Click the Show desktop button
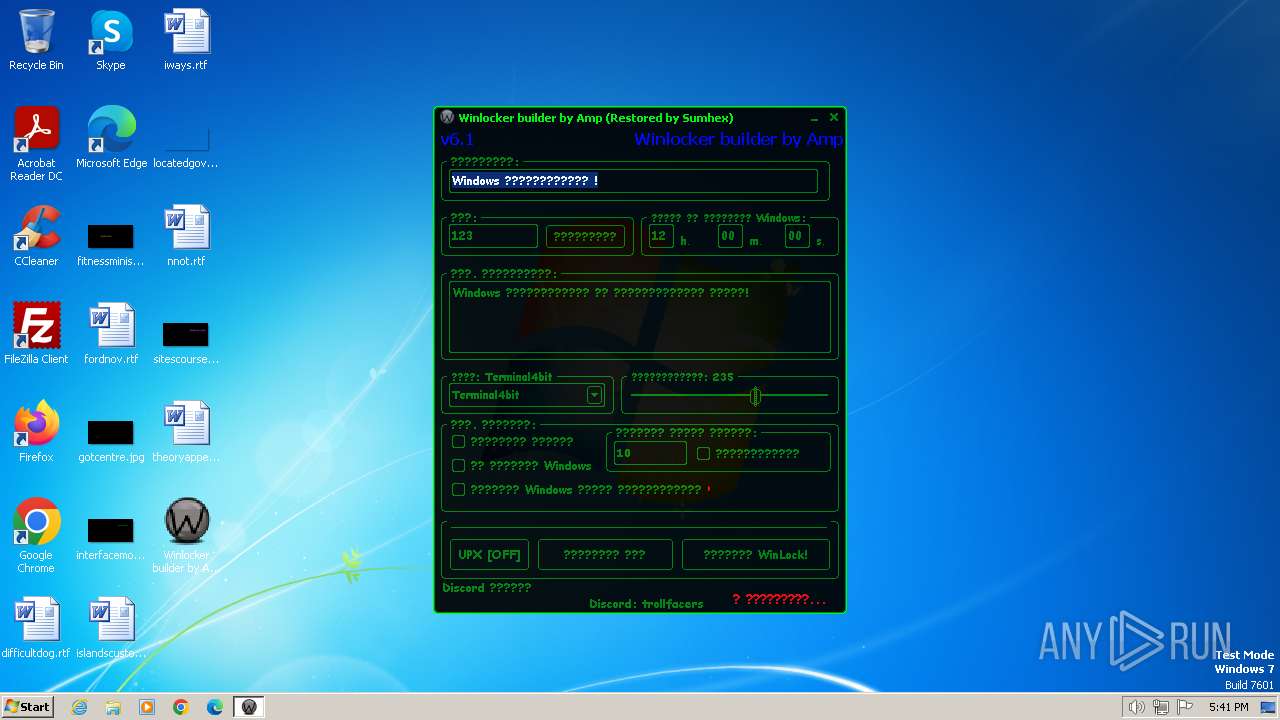The image size is (1280, 720). tap(1268, 707)
